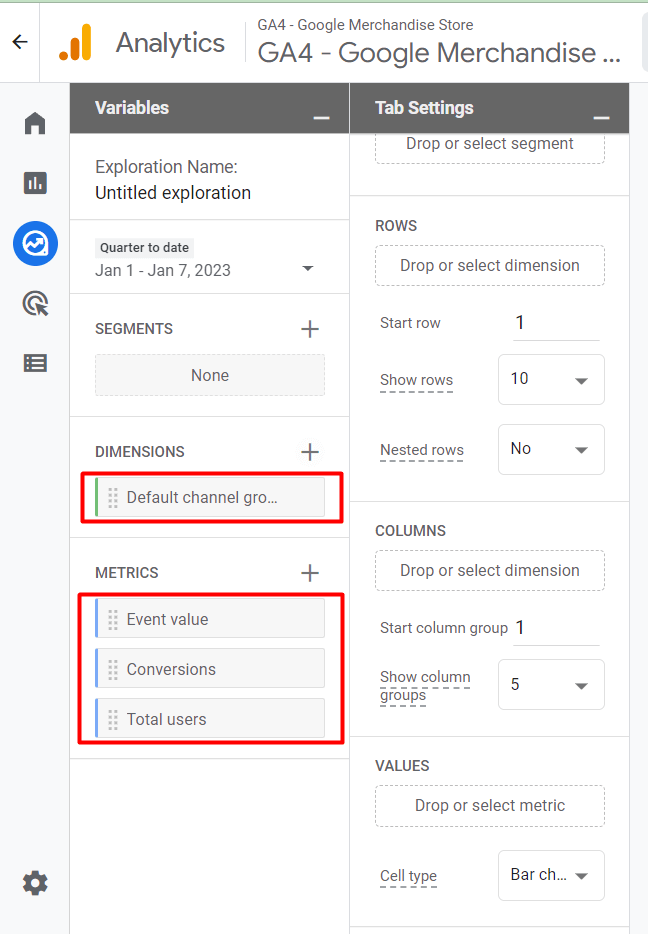
Task: Open the Configure list icon in sidebar
Action: click(x=35, y=363)
